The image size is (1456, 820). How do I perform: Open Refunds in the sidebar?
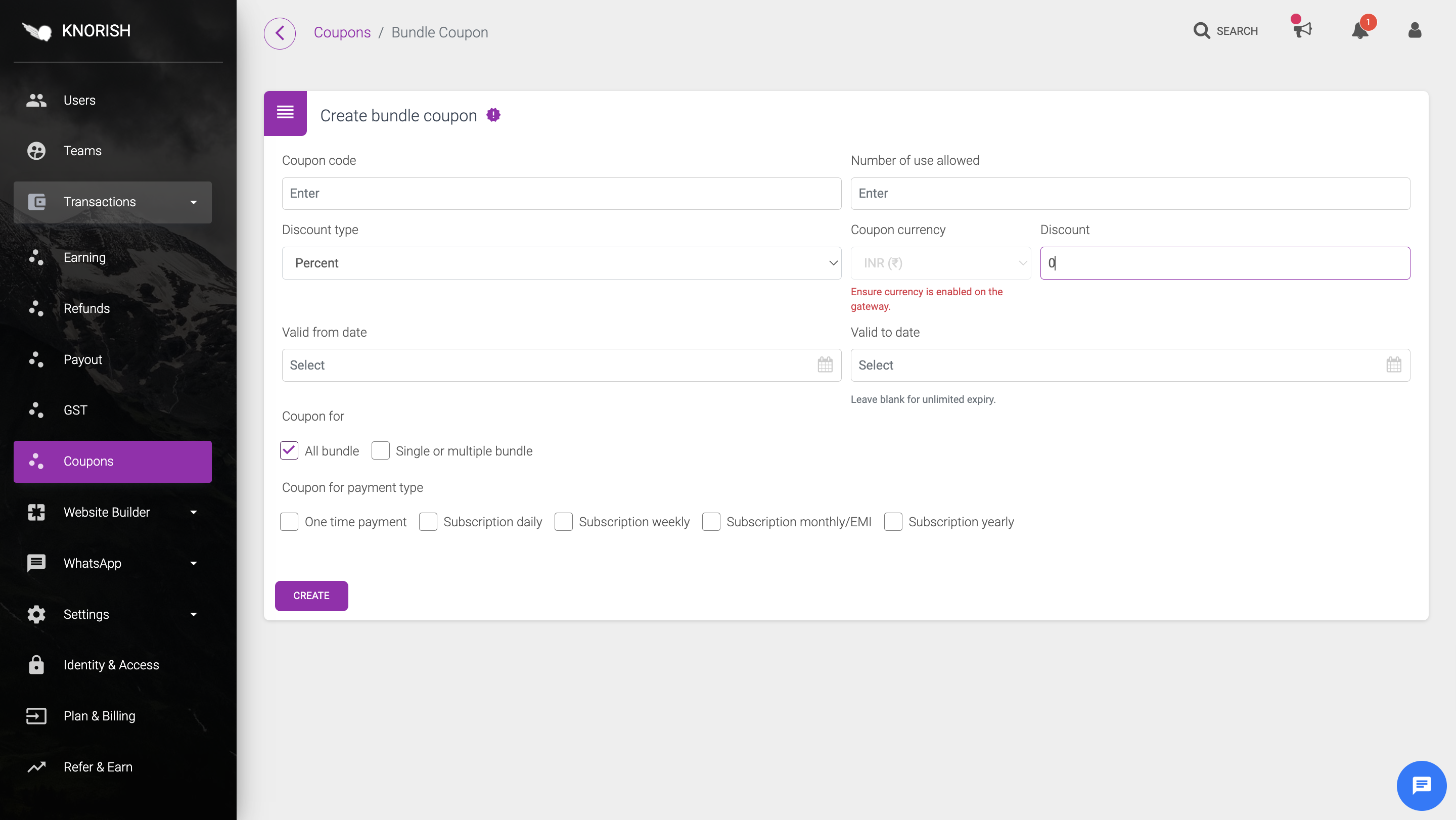point(112,308)
